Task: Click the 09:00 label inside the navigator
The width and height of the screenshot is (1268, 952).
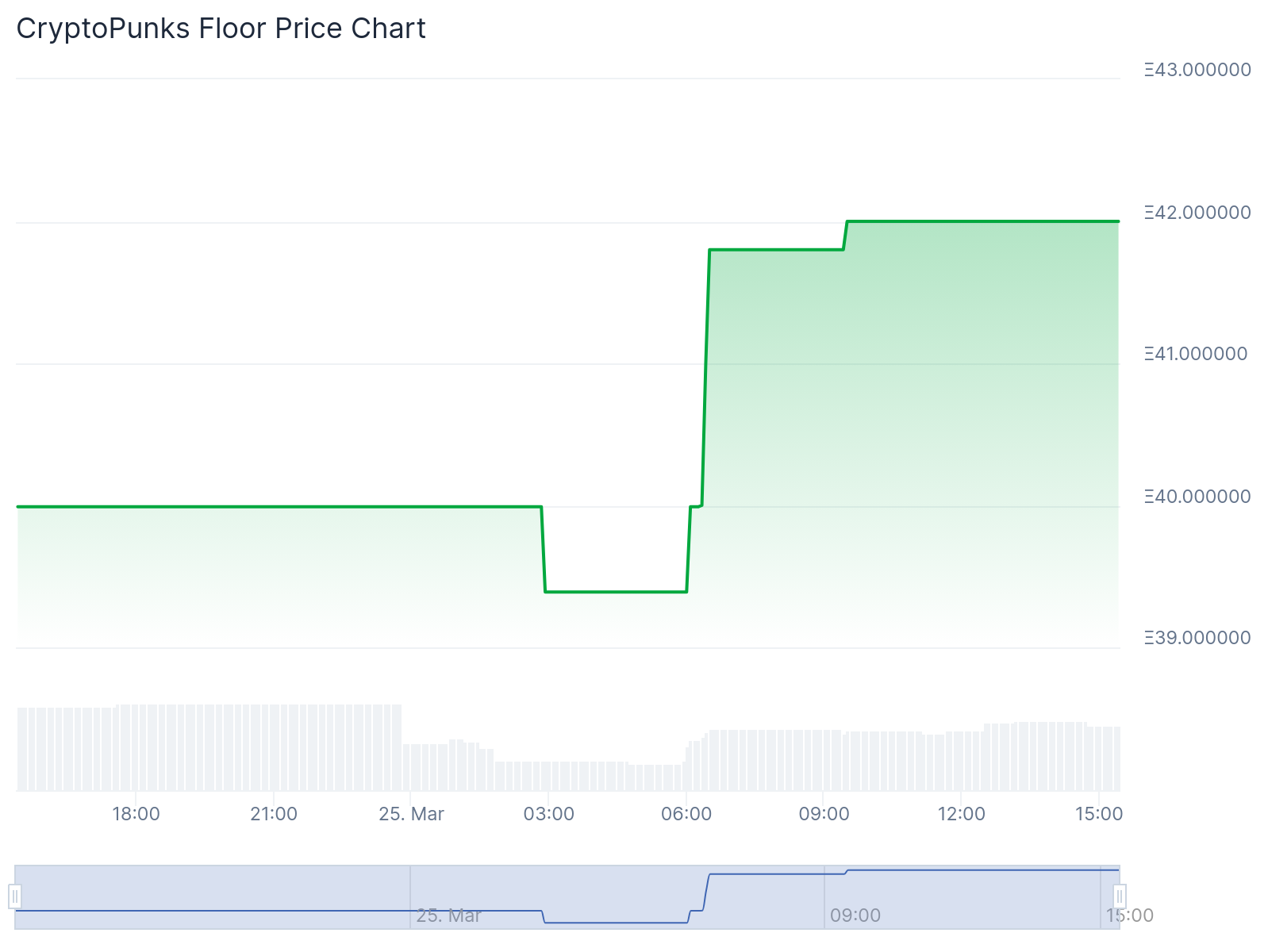Action: tap(855, 916)
